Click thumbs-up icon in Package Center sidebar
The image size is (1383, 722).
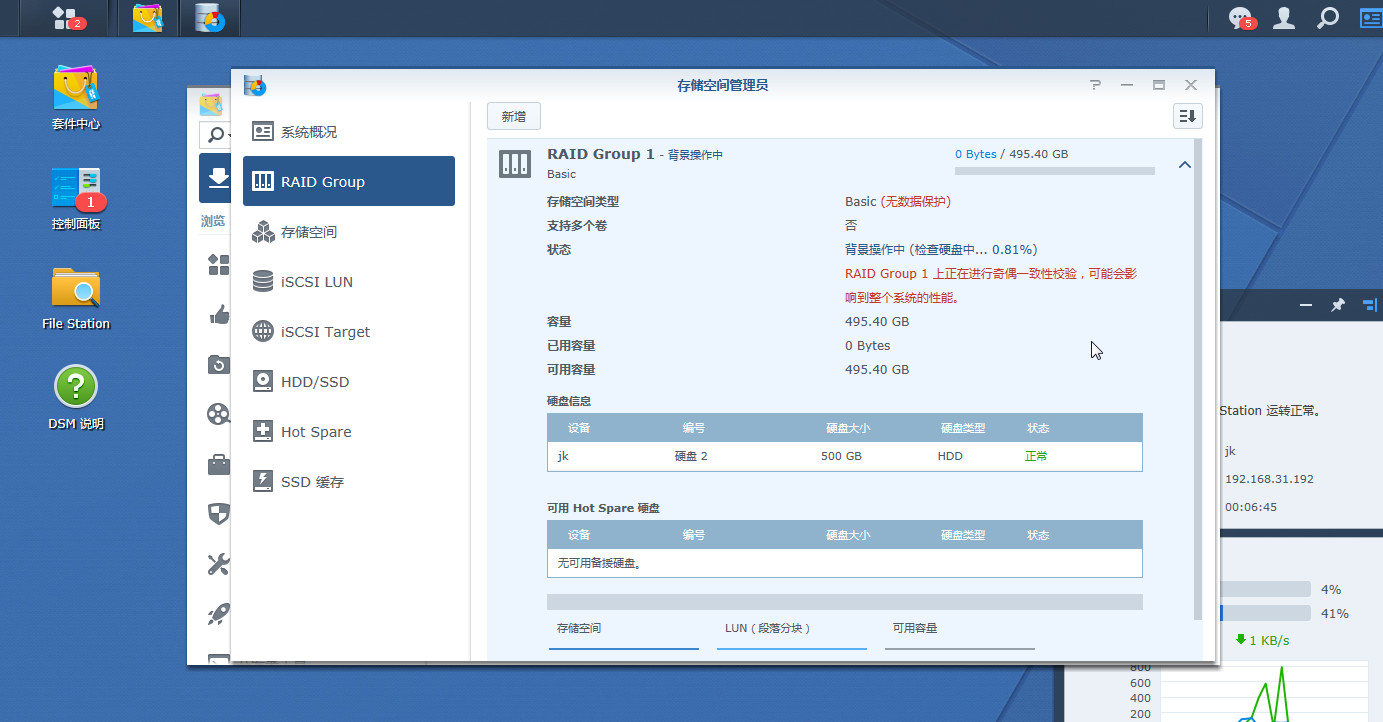[219, 314]
